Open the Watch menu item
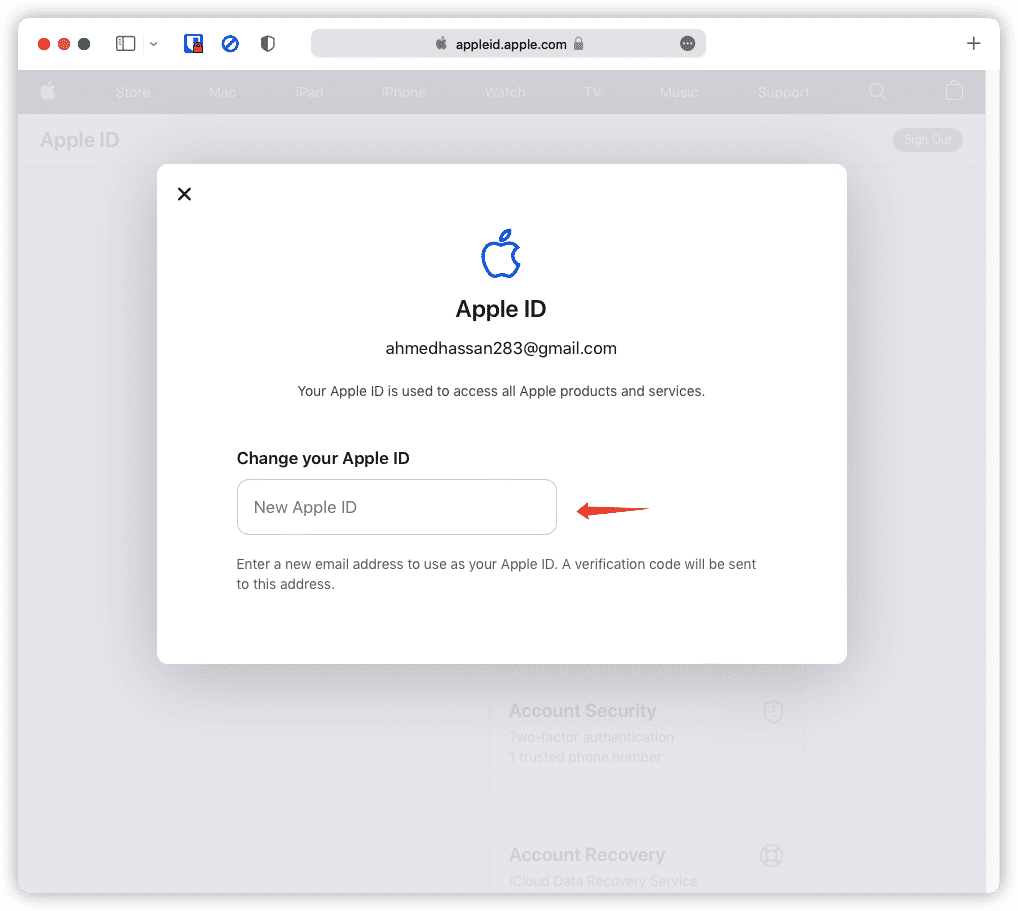This screenshot has width=1018, height=911. click(x=505, y=92)
